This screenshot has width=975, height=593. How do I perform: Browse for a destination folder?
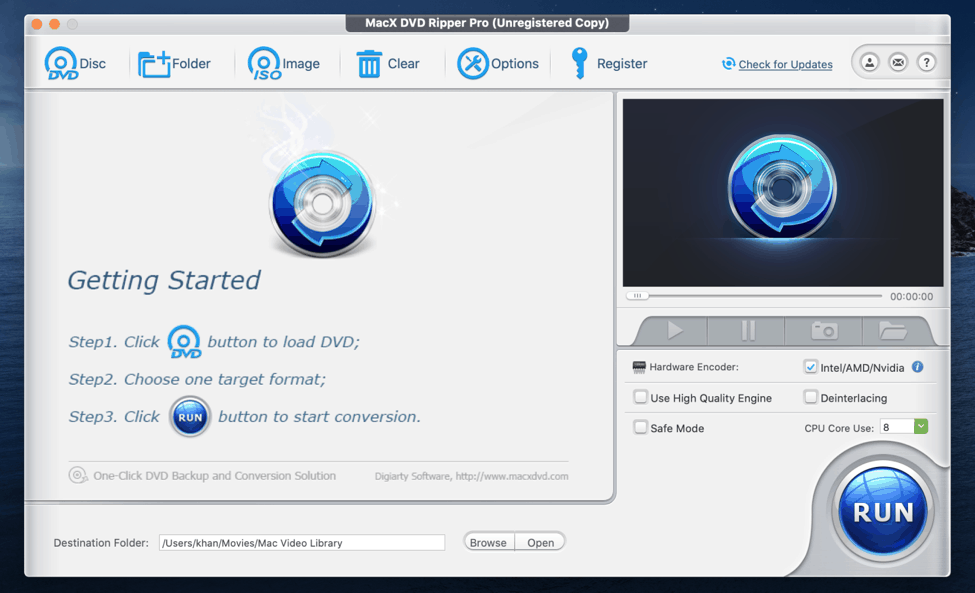click(488, 542)
